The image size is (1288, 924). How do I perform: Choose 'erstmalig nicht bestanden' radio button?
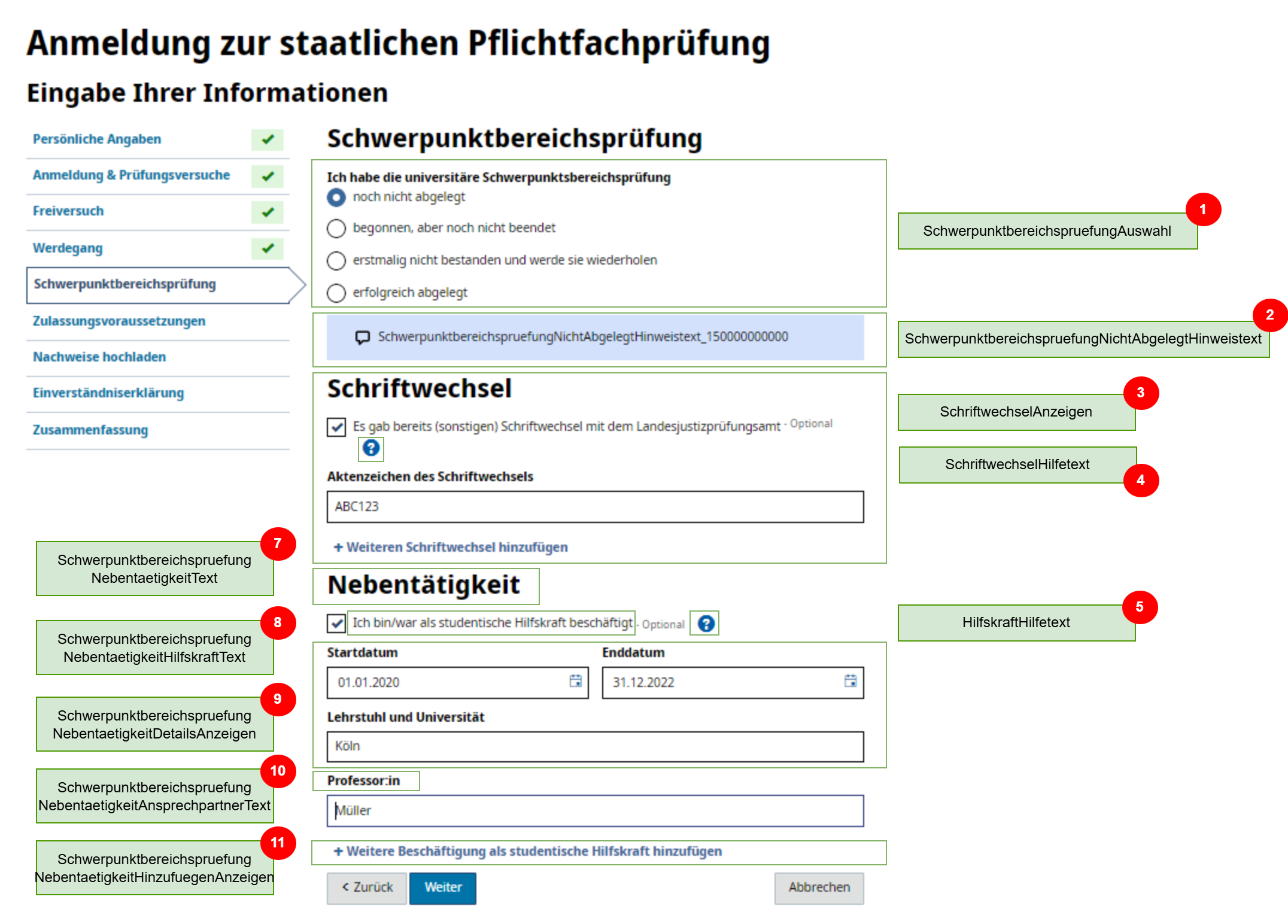click(x=336, y=261)
